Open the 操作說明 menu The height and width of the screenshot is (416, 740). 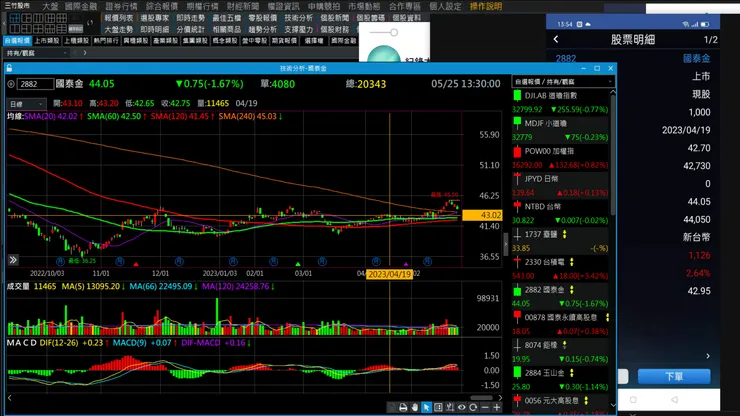point(486,6)
